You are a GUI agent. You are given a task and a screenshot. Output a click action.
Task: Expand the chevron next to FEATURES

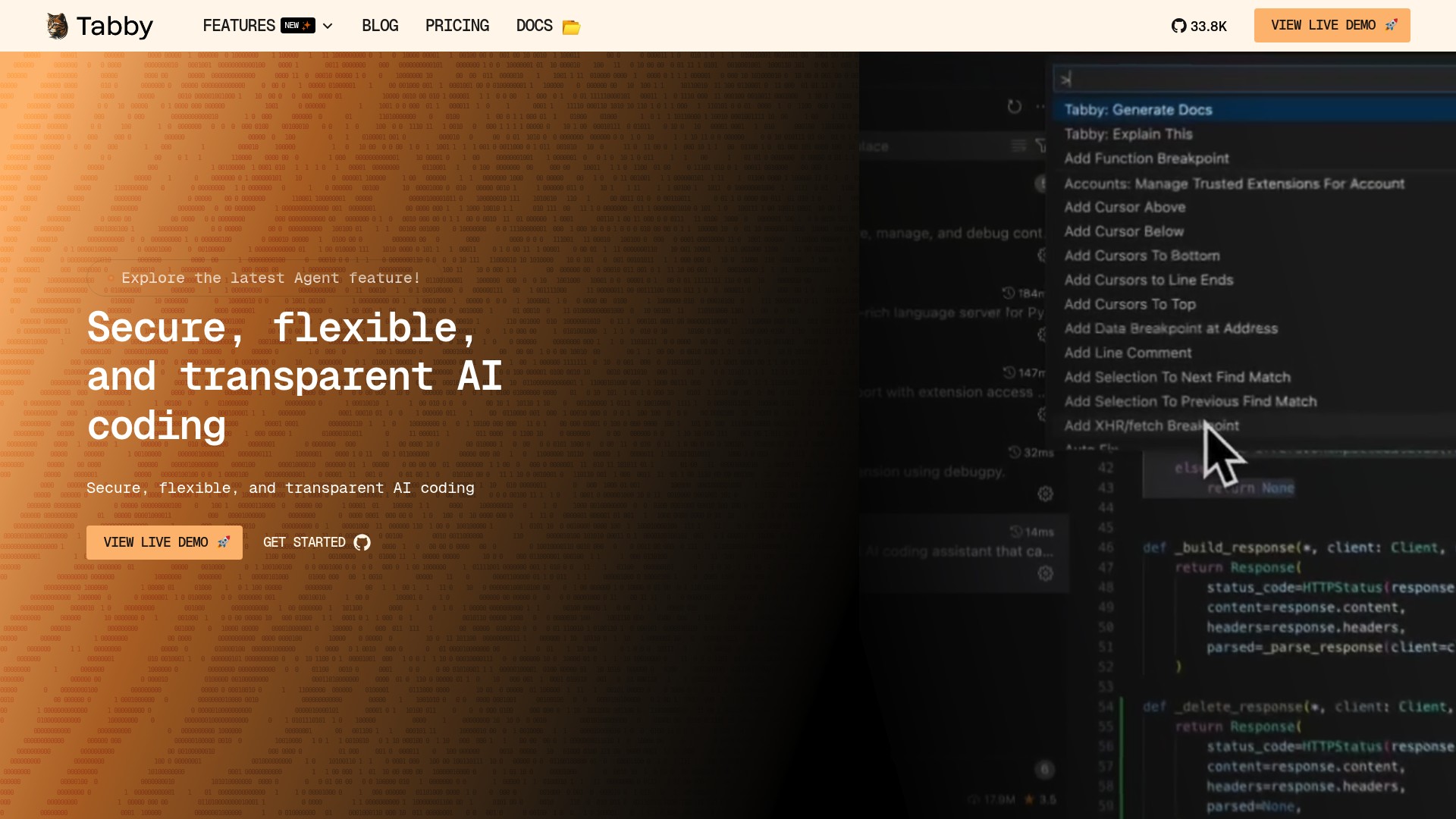pyautogui.click(x=328, y=26)
